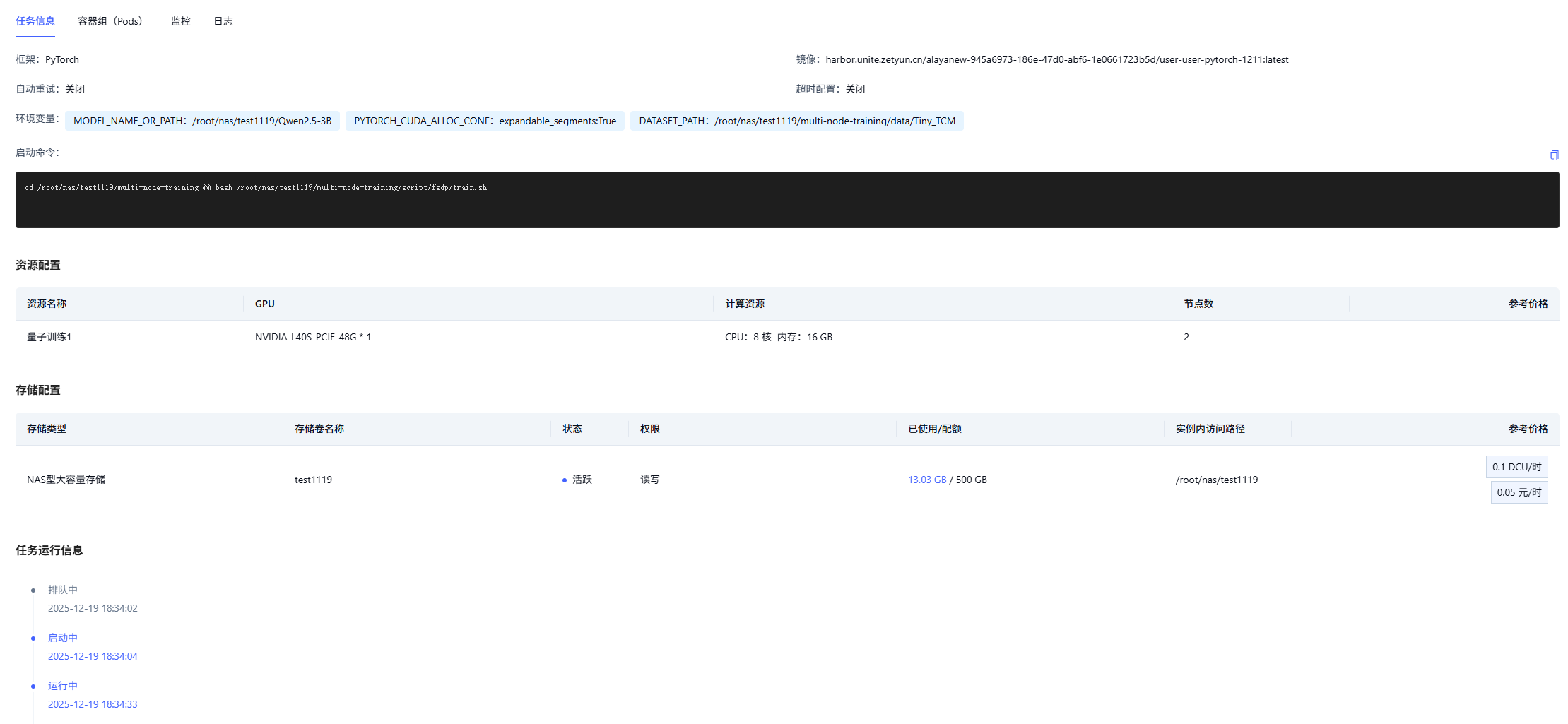Screen dimensions: 1568x724
Task: Click the 排队中 timeline dot
Action: 33,591
